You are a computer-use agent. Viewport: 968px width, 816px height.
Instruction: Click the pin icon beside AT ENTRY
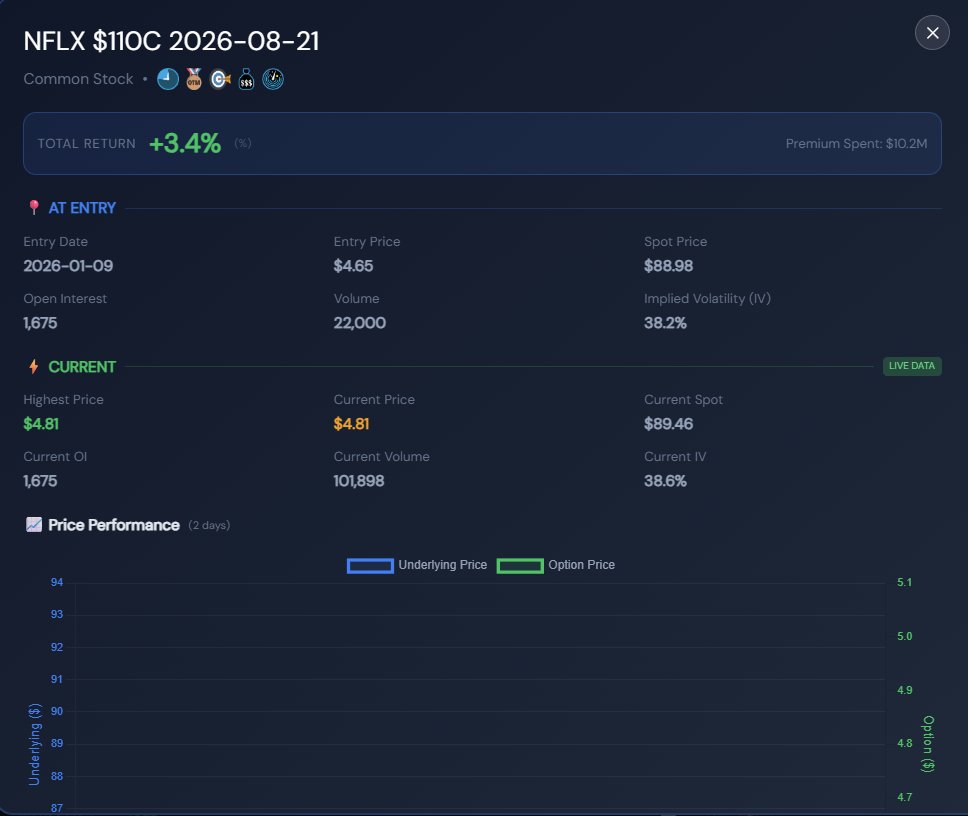(x=34, y=207)
